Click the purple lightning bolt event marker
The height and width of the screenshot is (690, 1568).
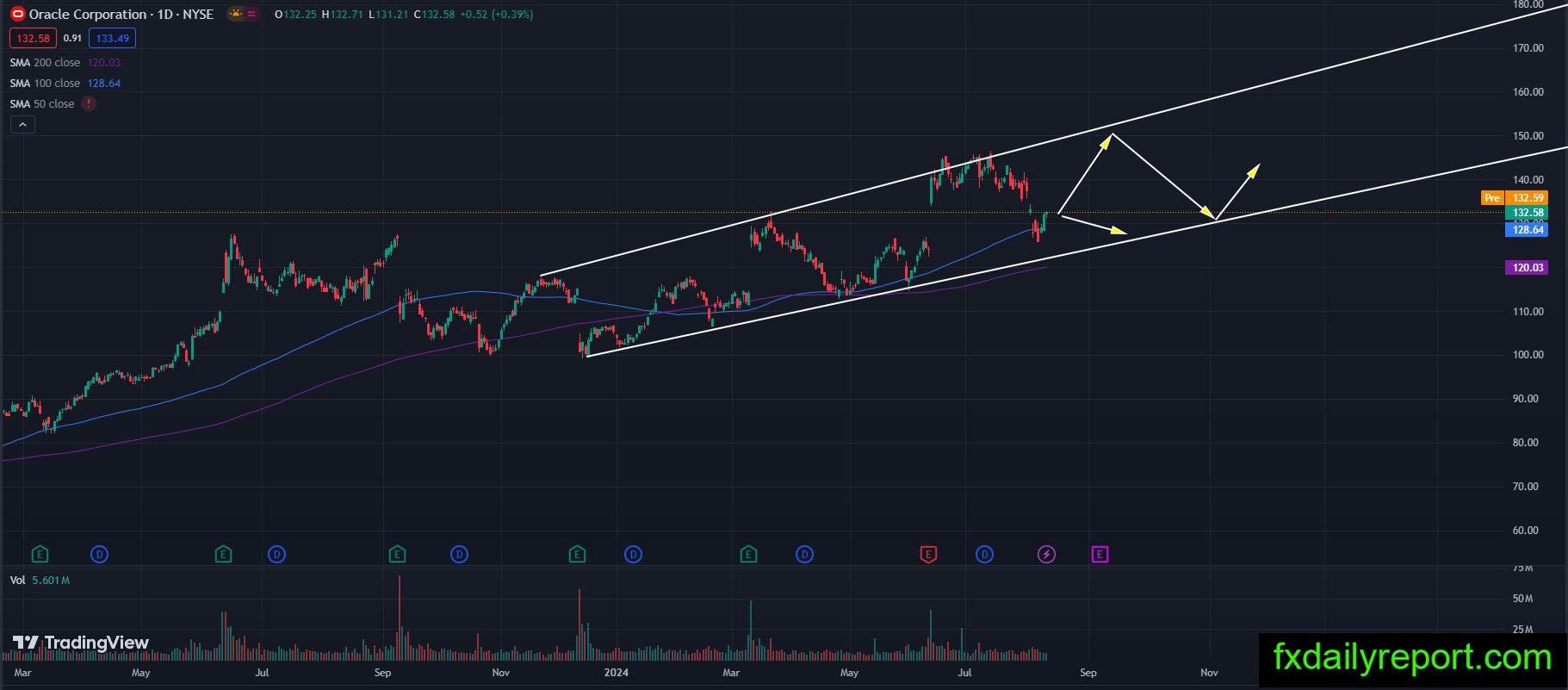(1046, 554)
